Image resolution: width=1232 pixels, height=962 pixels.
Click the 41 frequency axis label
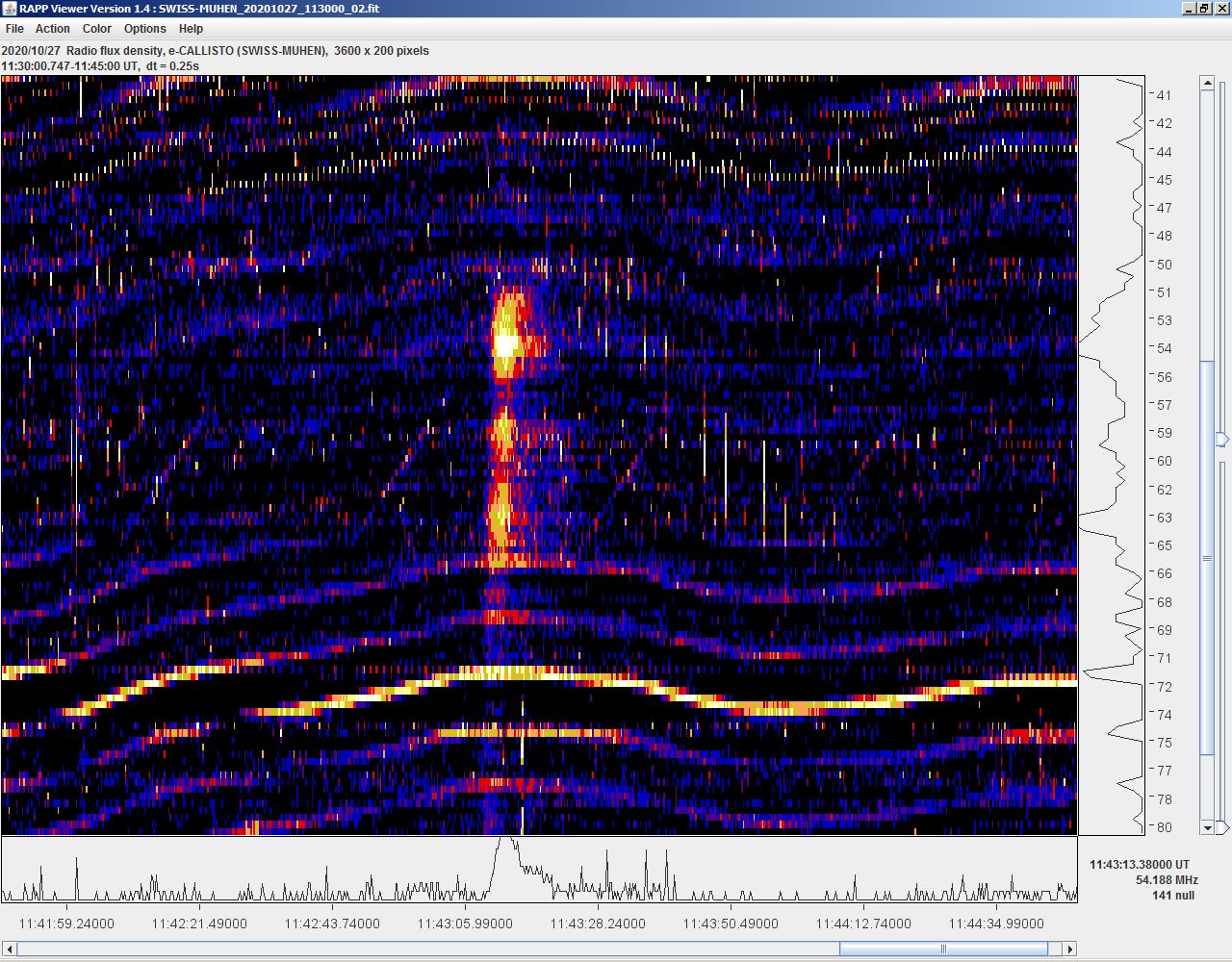point(1165,95)
